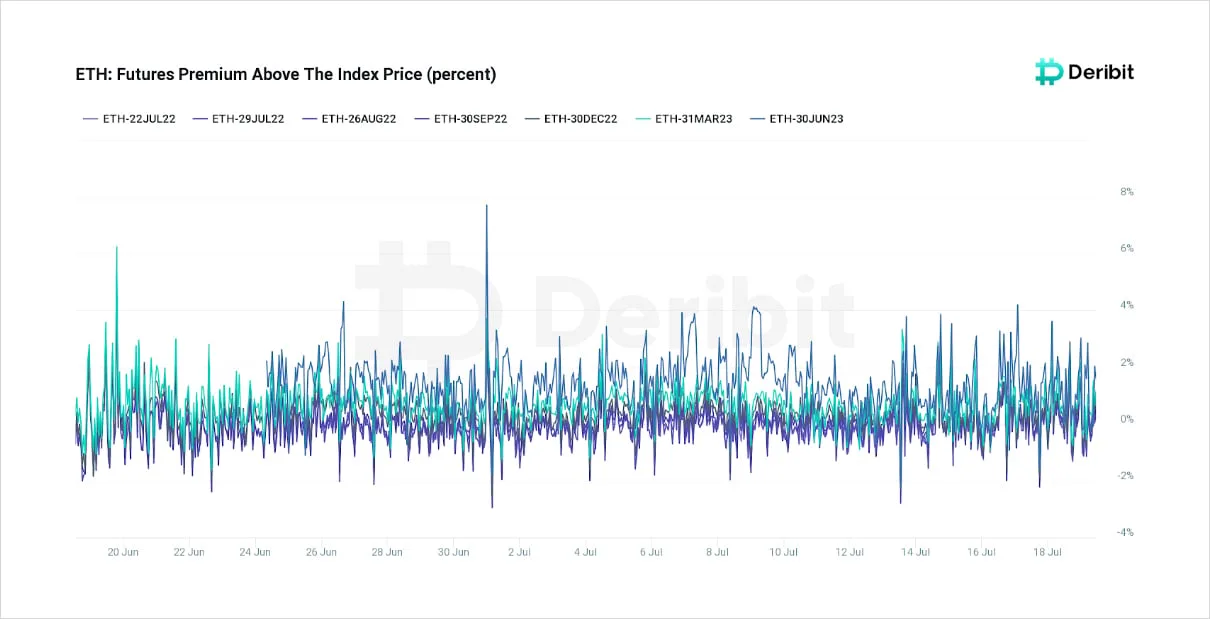Click the '8%' y-axis label

[1126, 191]
